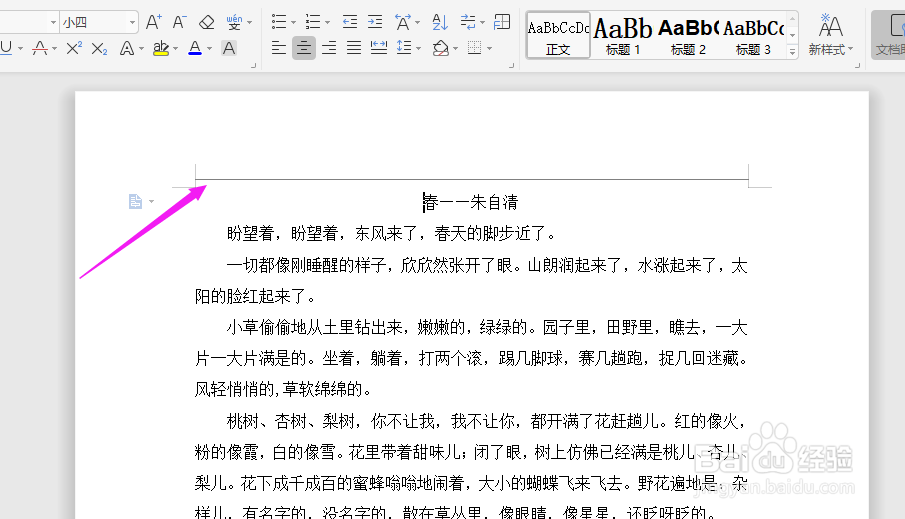
Task: Expand numbering style dropdown
Action: pyautogui.click(x=327, y=23)
